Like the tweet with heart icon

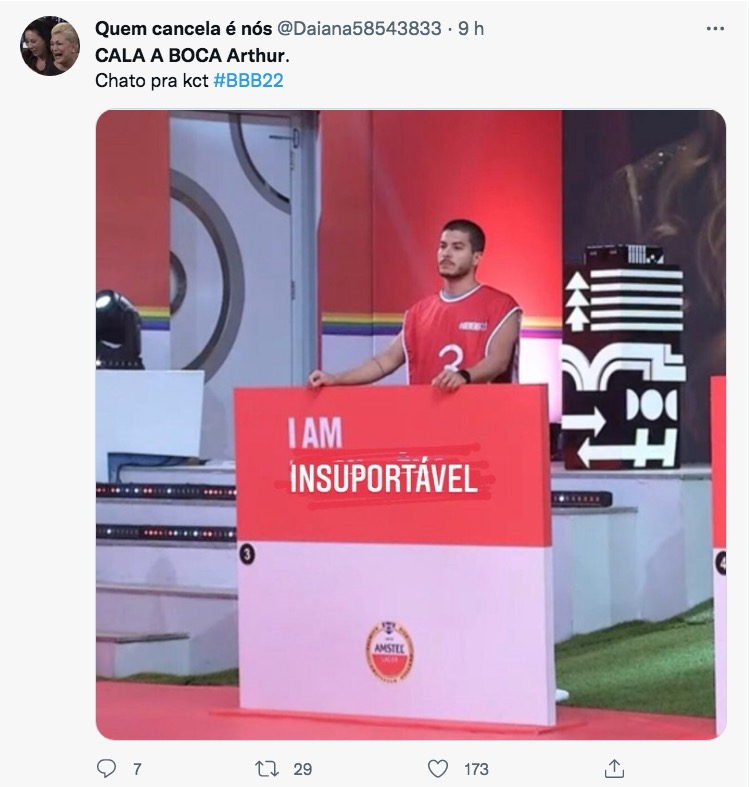[x=438, y=768]
